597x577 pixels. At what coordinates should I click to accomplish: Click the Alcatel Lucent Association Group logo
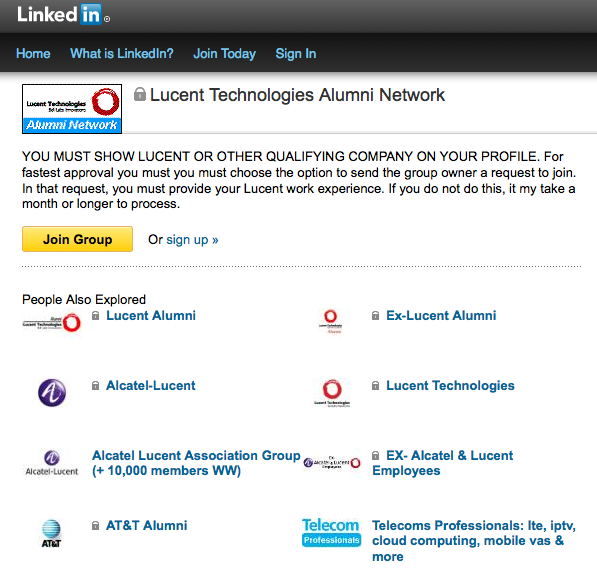[52, 463]
